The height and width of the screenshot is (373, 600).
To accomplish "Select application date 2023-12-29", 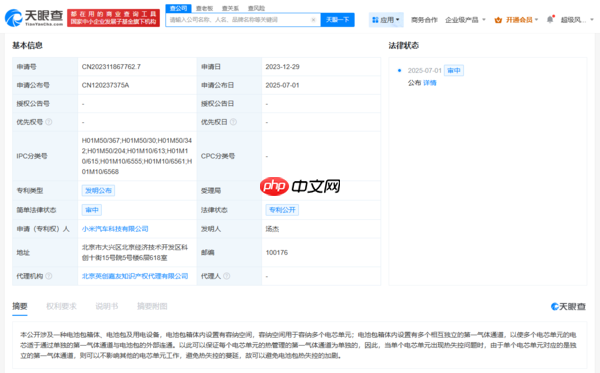I will 282,67.
